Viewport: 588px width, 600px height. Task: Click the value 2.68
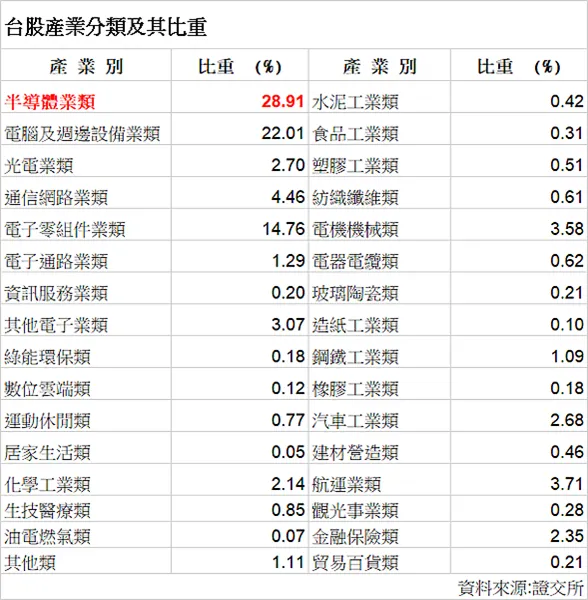[x=567, y=420]
